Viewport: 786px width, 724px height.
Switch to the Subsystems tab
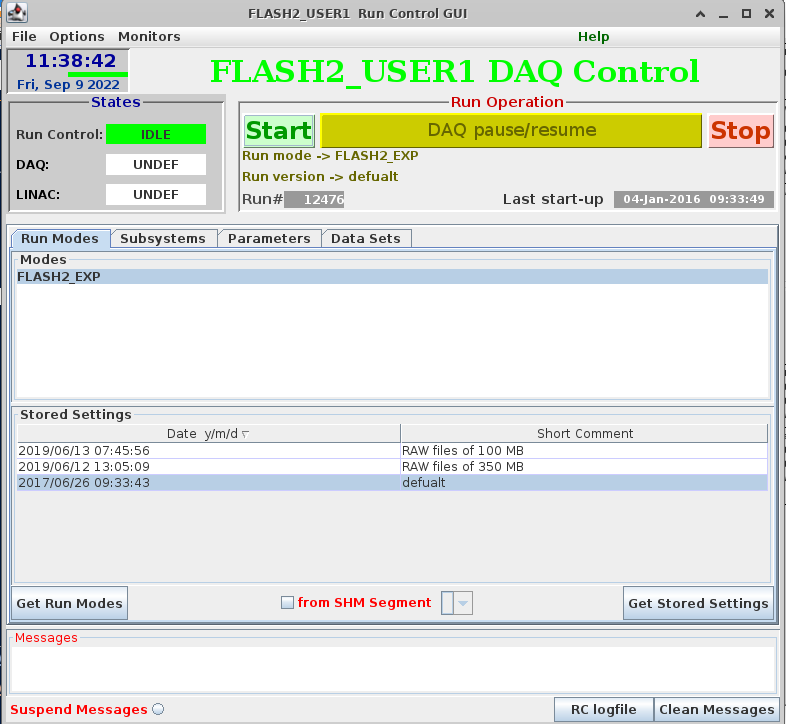(162, 239)
